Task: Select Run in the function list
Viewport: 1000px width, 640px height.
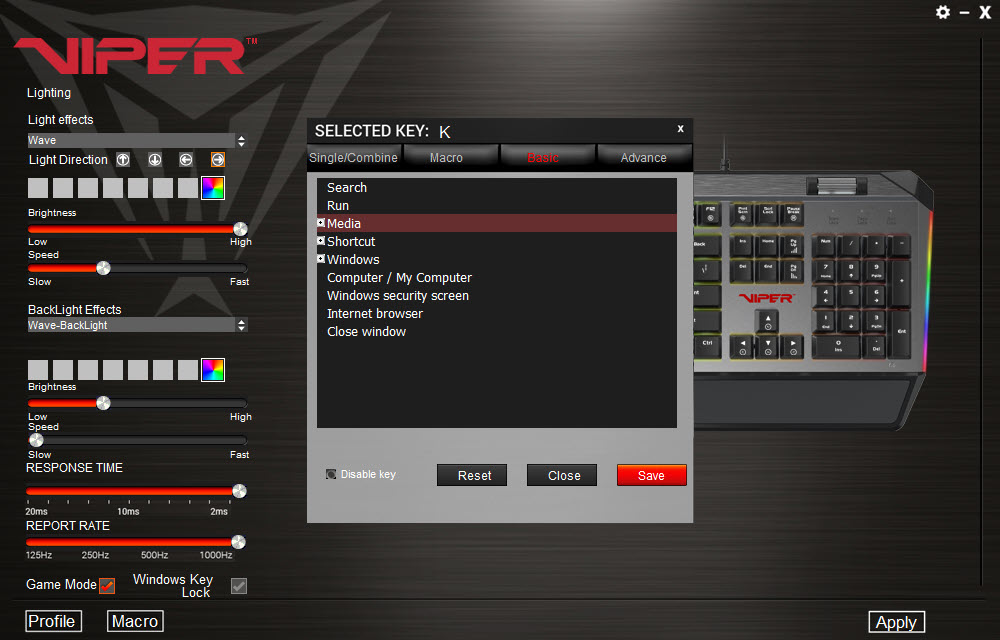Action: click(497, 205)
